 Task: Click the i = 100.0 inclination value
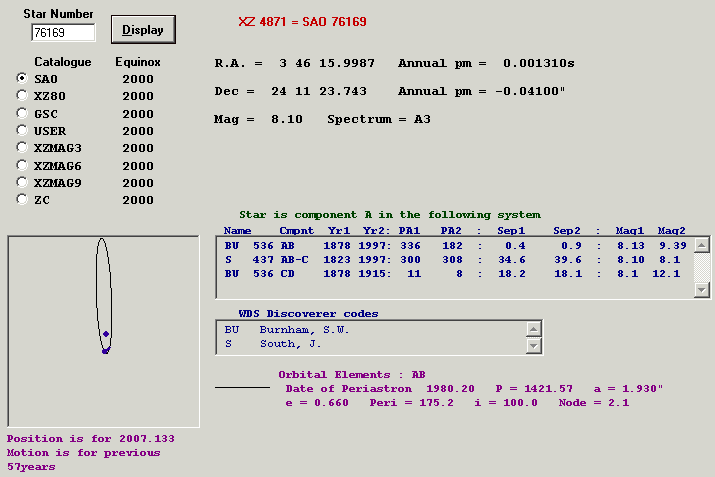point(506,403)
